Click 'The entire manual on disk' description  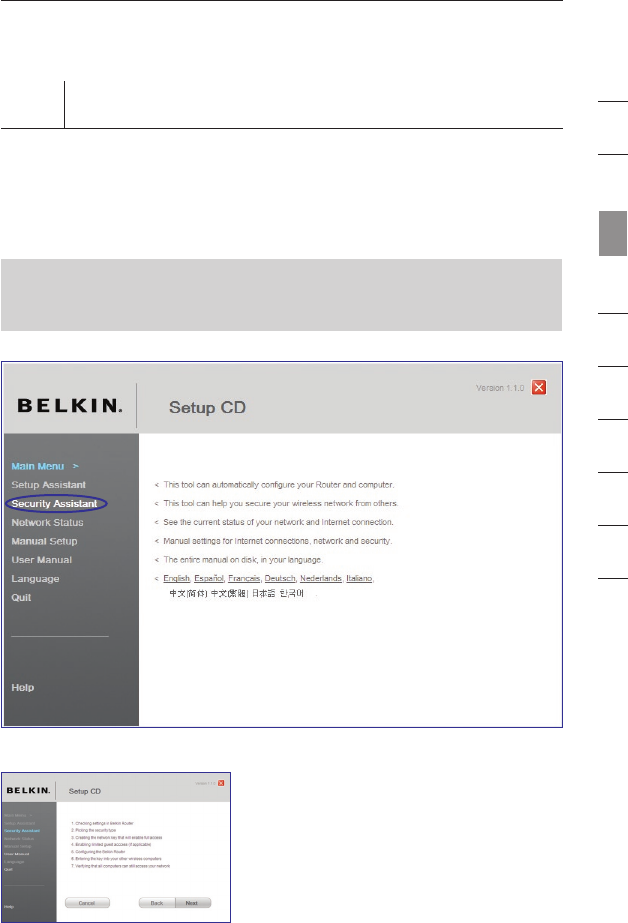242,560
